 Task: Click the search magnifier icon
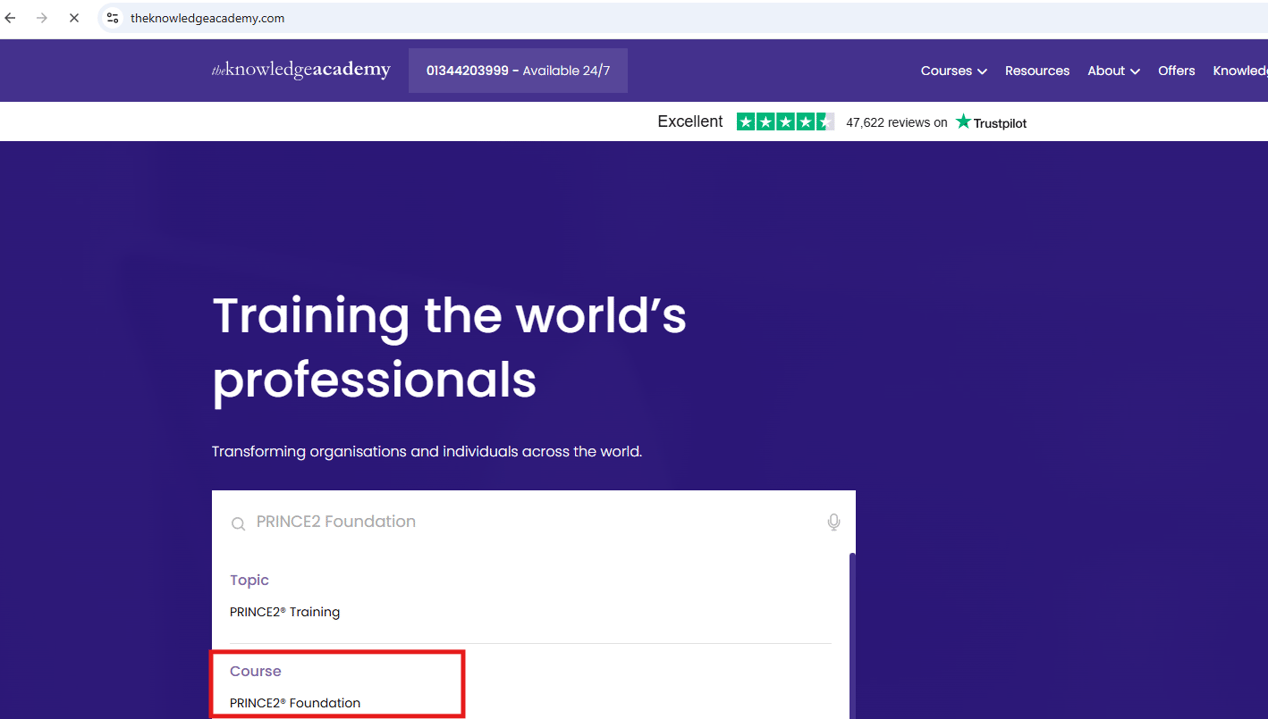point(238,523)
